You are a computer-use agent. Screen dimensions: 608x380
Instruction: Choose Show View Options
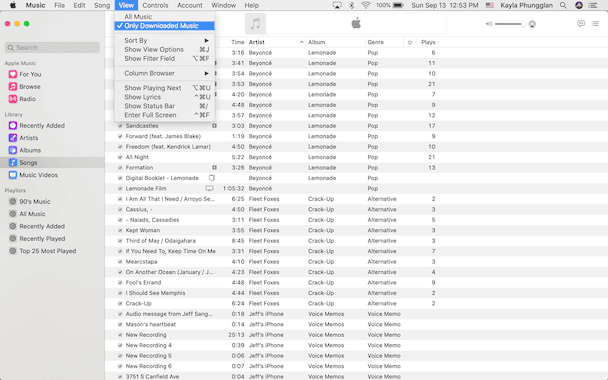(x=165, y=50)
